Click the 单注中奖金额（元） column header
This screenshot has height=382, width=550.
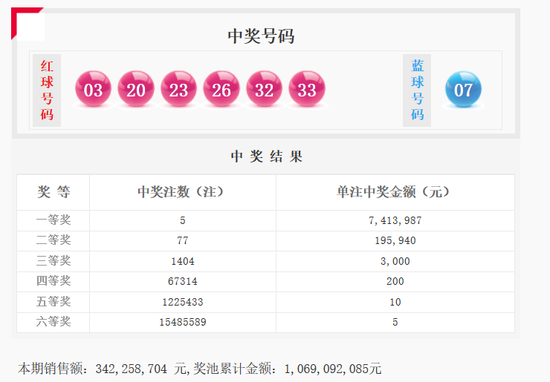point(394,192)
